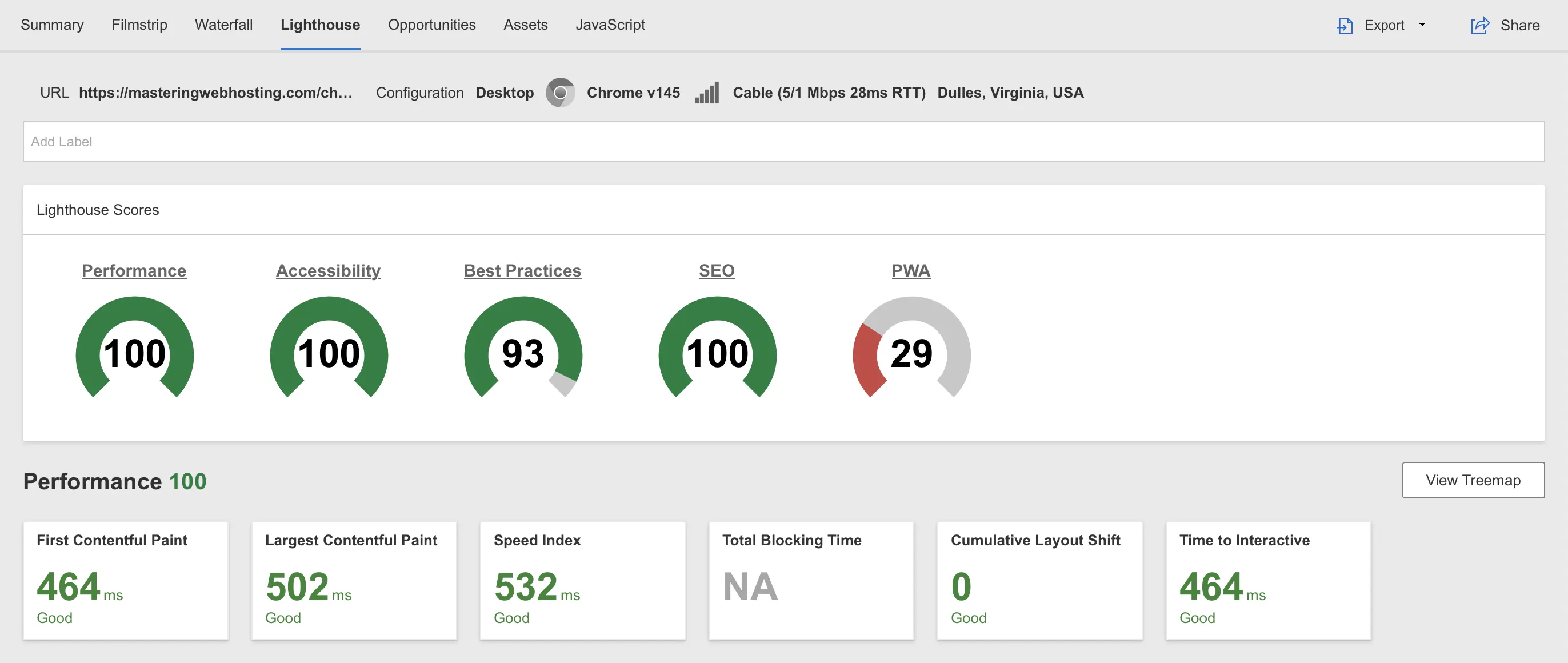
Task: Click the Best Practices gauge showing 93
Action: (x=523, y=348)
